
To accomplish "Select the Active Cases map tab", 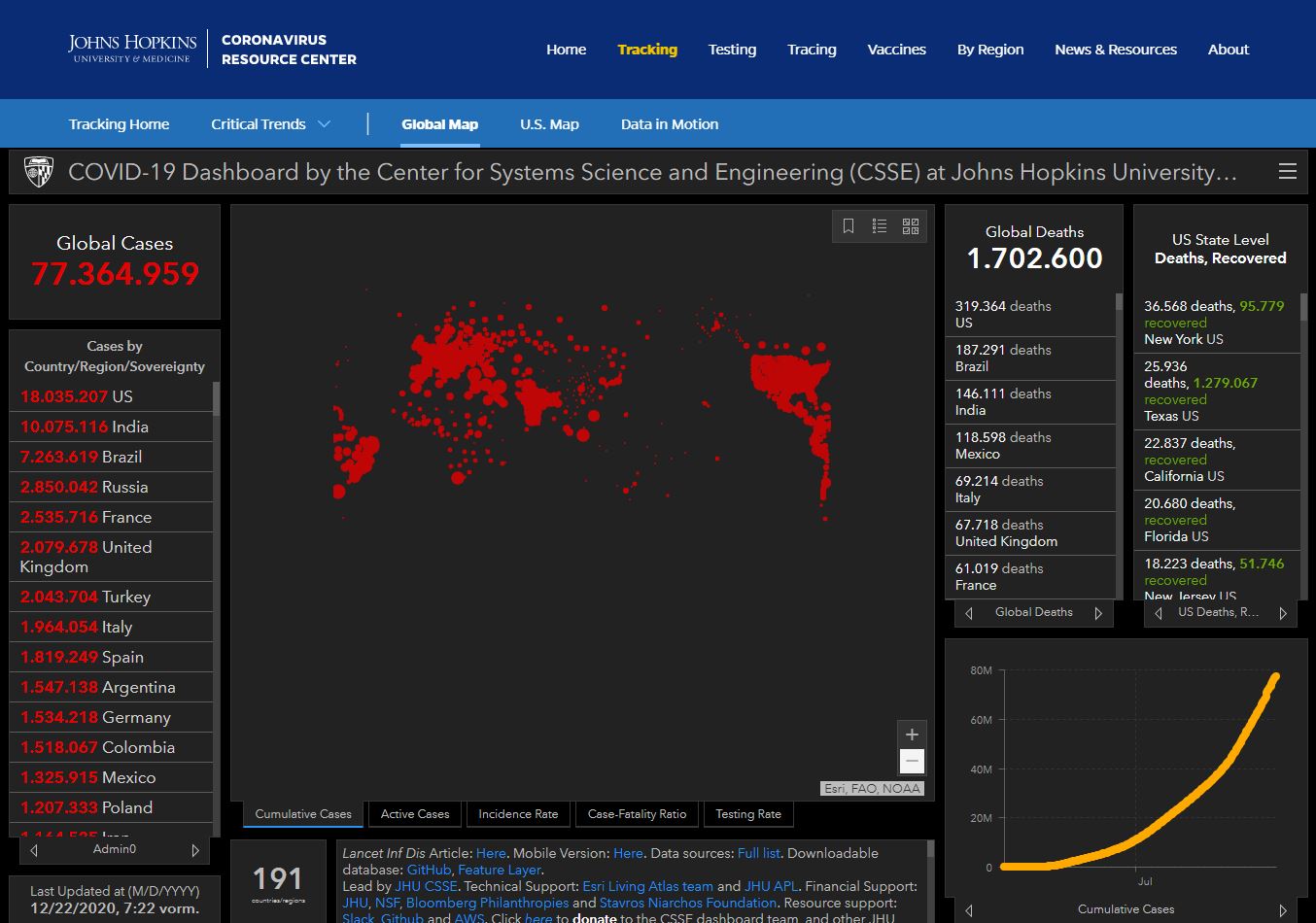I will pyautogui.click(x=415, y=814).
